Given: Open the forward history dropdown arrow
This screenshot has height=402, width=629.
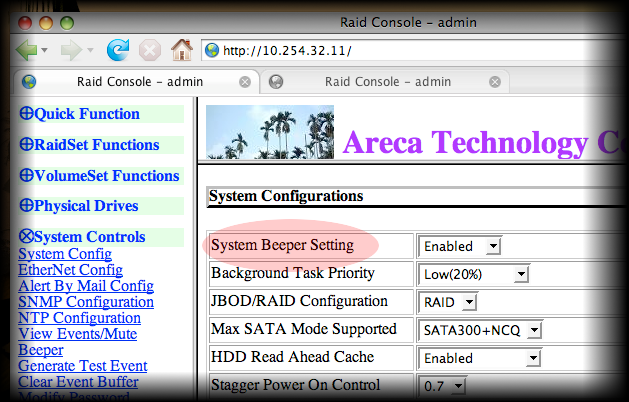Looking at the screenshot, I should pyautogui.click(x=90, y=51).
